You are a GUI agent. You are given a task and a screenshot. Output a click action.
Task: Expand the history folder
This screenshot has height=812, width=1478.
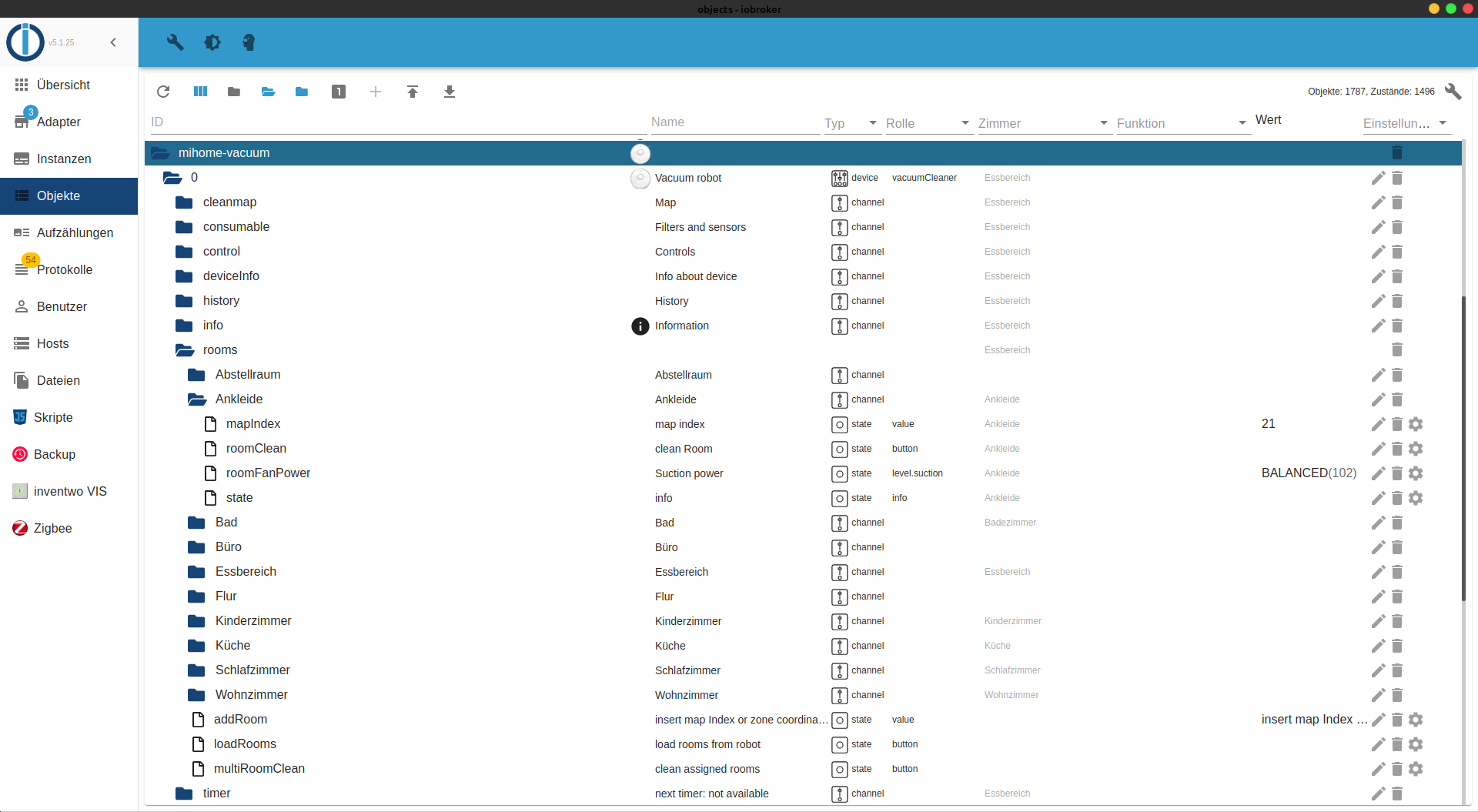tap(184, 301)
